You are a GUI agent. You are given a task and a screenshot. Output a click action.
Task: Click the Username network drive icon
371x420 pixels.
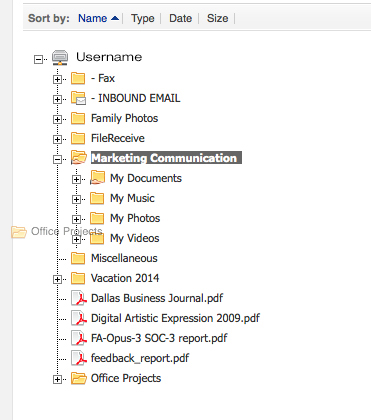pyautogui.click(x=60, y=57)
